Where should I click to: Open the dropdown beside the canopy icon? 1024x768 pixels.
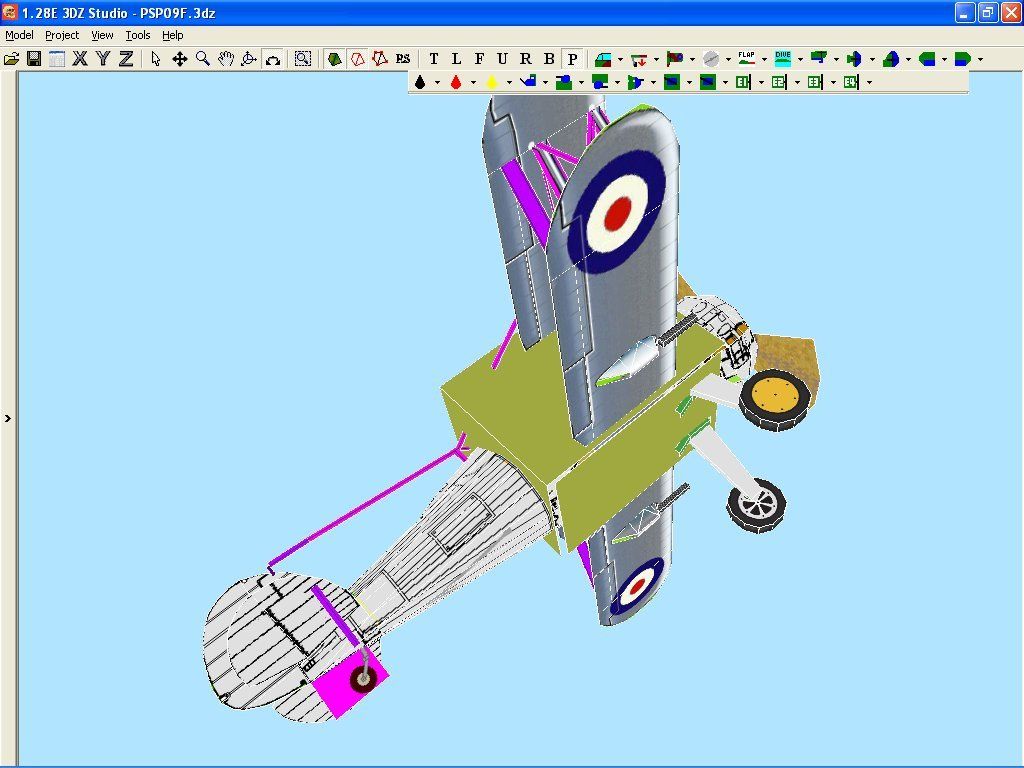tap(620, 59)
